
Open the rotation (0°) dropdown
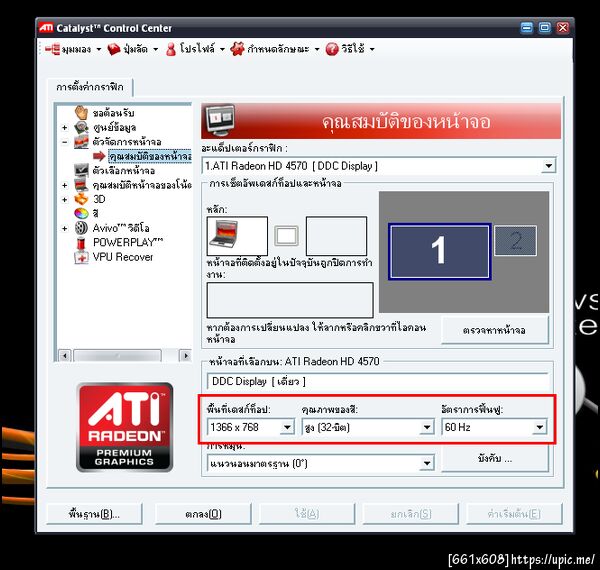pos(427,464)
